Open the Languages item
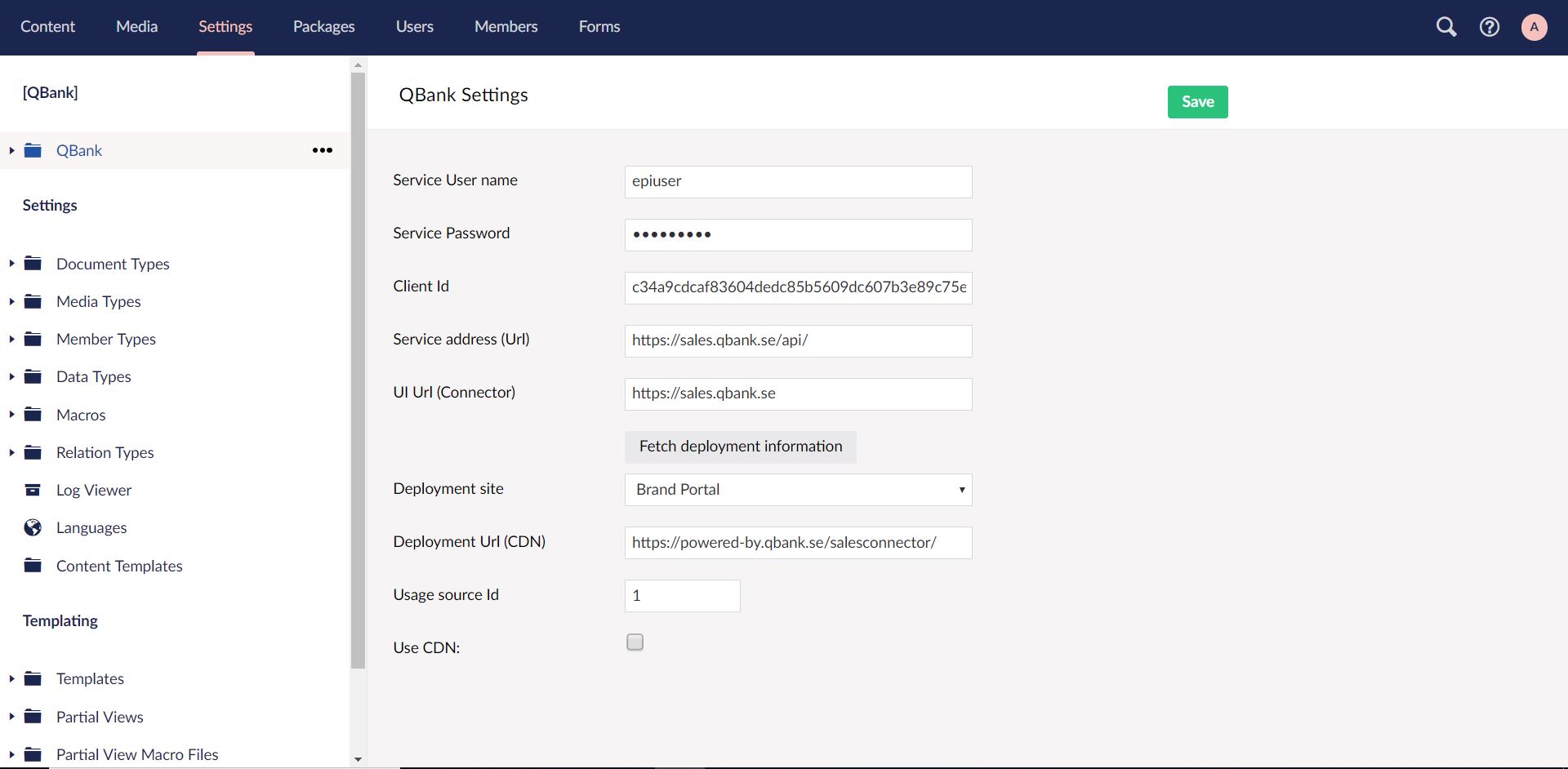 tap(91, 528)
